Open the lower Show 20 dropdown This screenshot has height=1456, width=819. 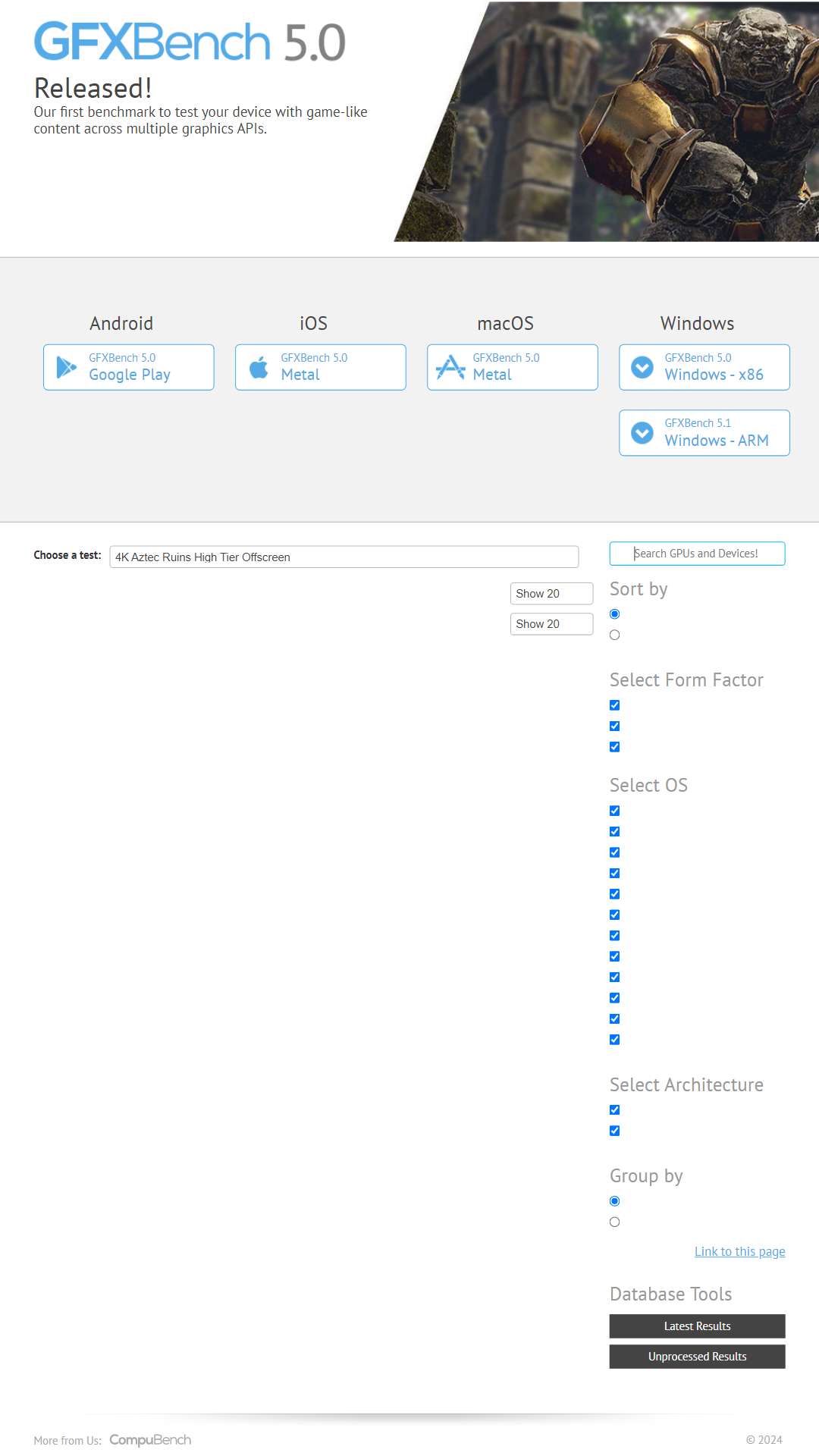(551, 624)
